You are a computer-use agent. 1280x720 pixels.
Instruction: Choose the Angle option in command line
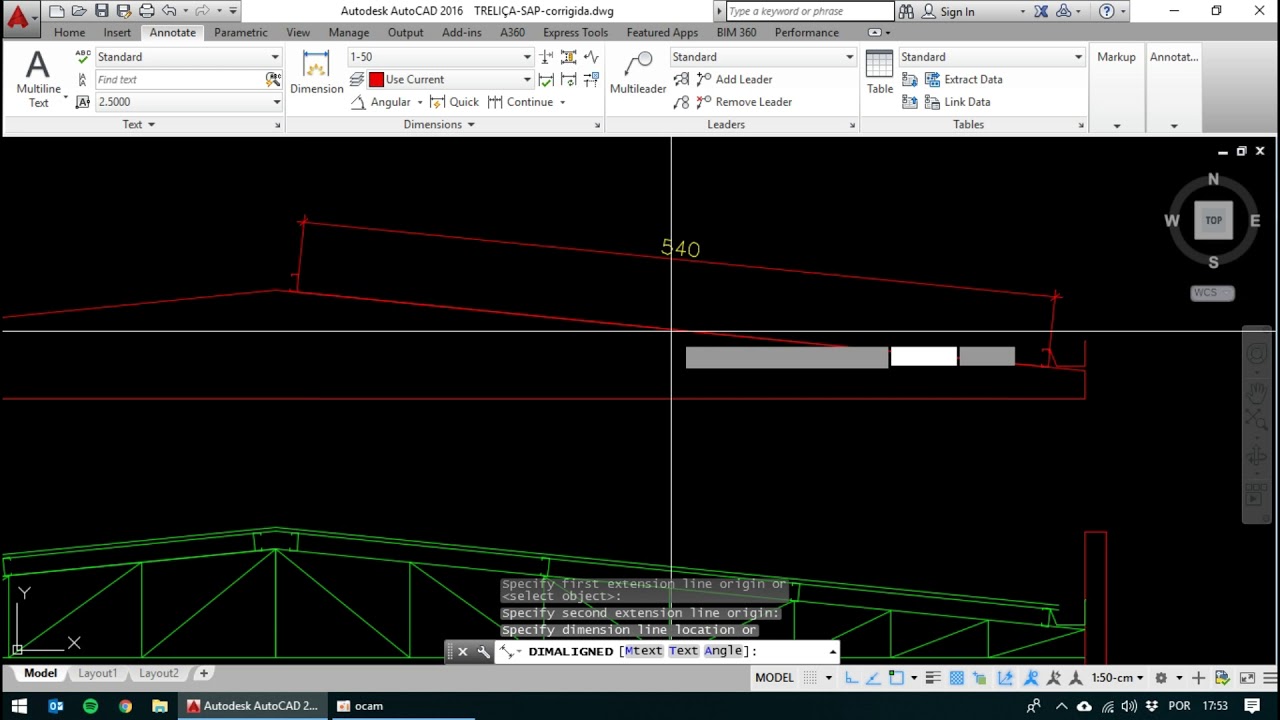tap(723, 651)
